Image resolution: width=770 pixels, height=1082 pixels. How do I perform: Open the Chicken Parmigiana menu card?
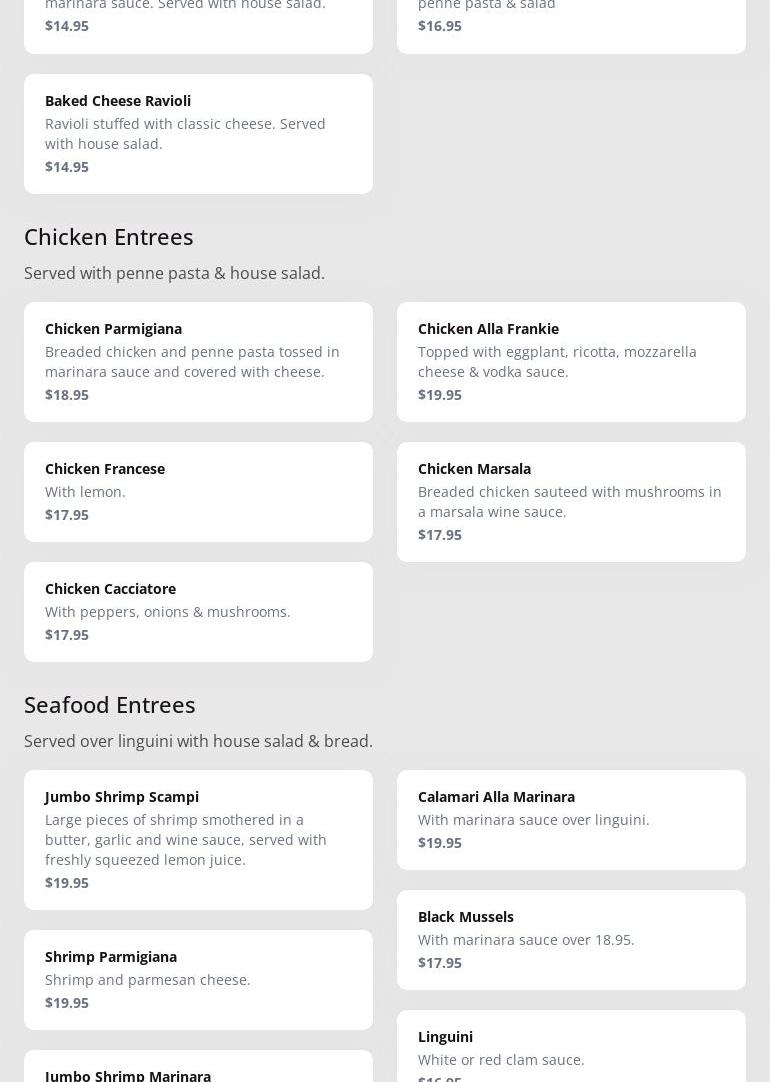pyautogui.click(x=198, y=361)
